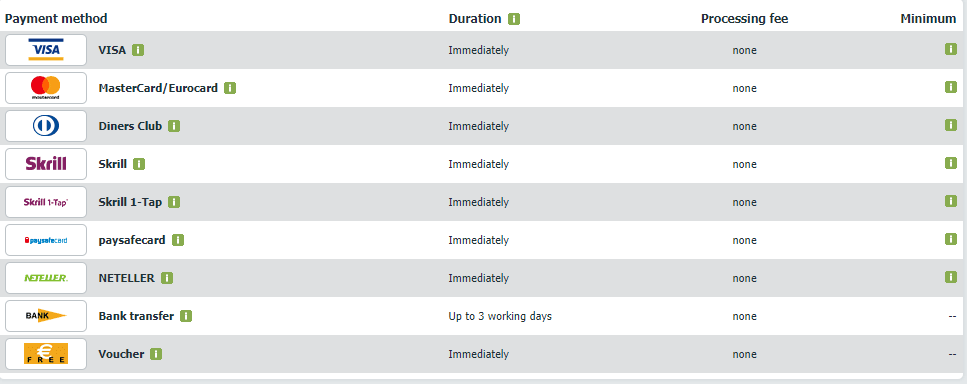The width and height of the screenshot is (967, 384).
Task: Choose the green NETELLER logo
Action: [x=46, y=278]
